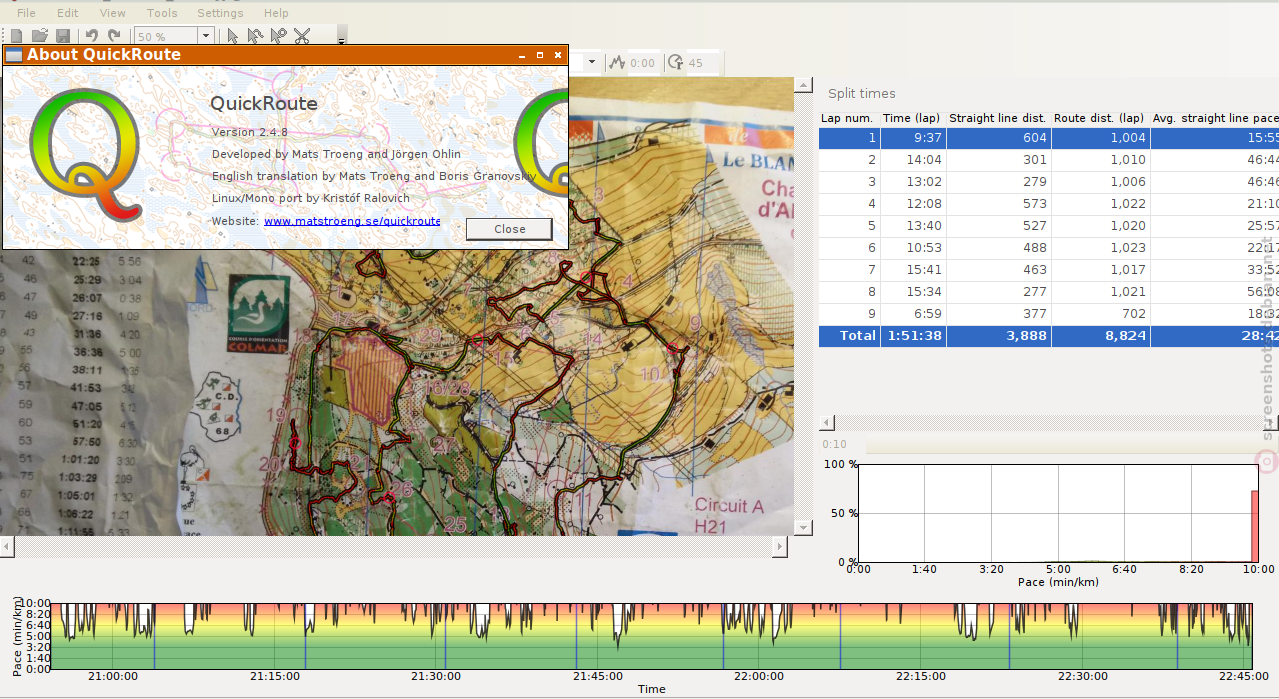Image resolution: width=1279 pixels, height=699 pixels.
Task: Click the Split times panel heading
Action: point(862,94)
